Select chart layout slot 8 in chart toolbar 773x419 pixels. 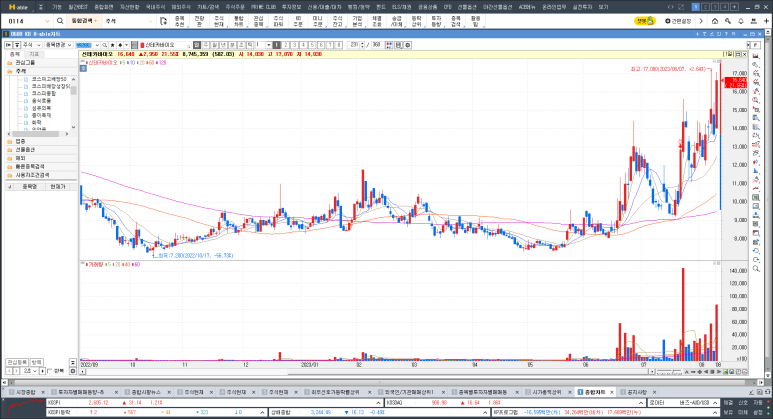pos(339,45)
